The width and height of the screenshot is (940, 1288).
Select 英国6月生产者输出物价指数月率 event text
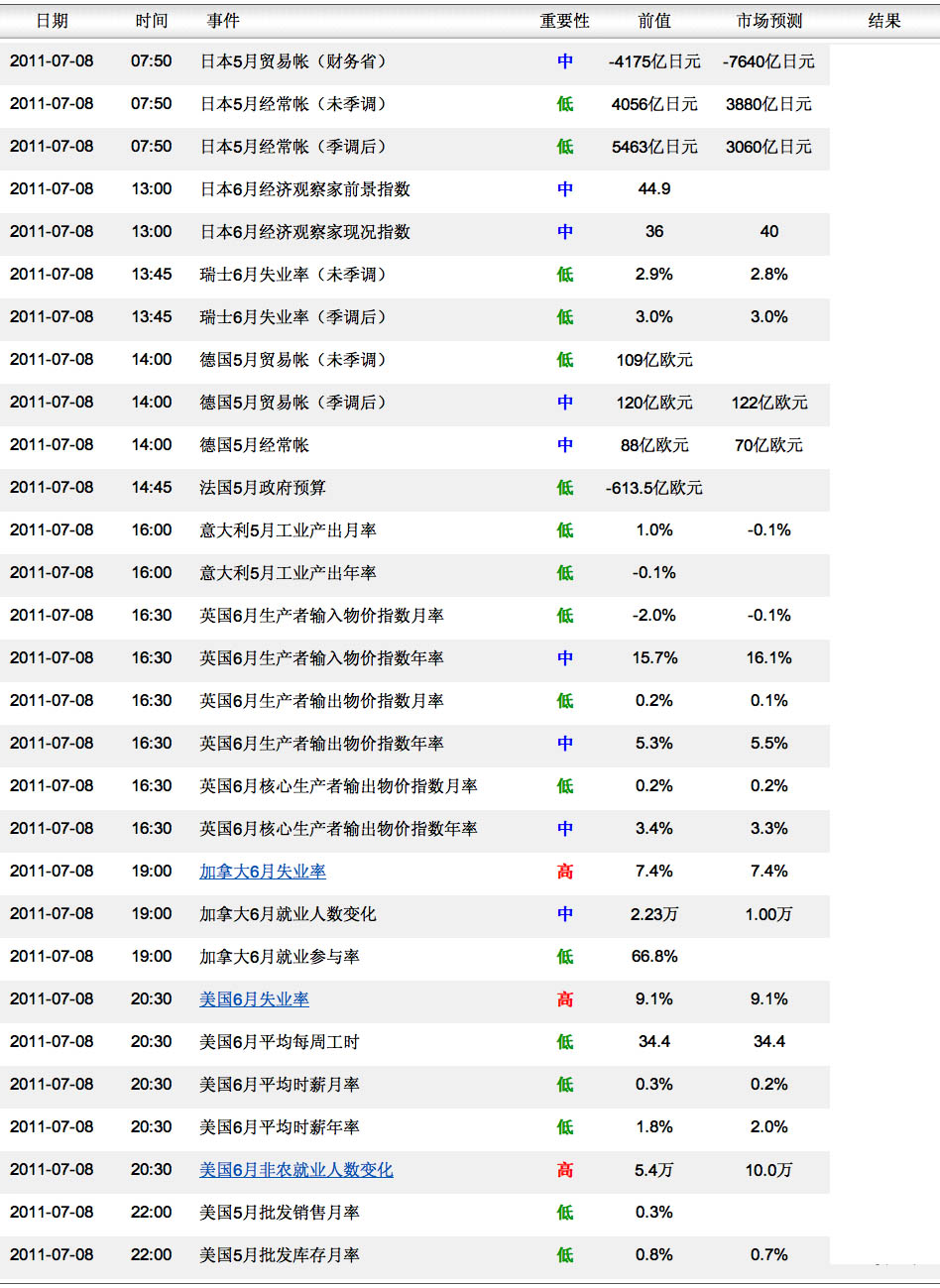tap(322, 701)
